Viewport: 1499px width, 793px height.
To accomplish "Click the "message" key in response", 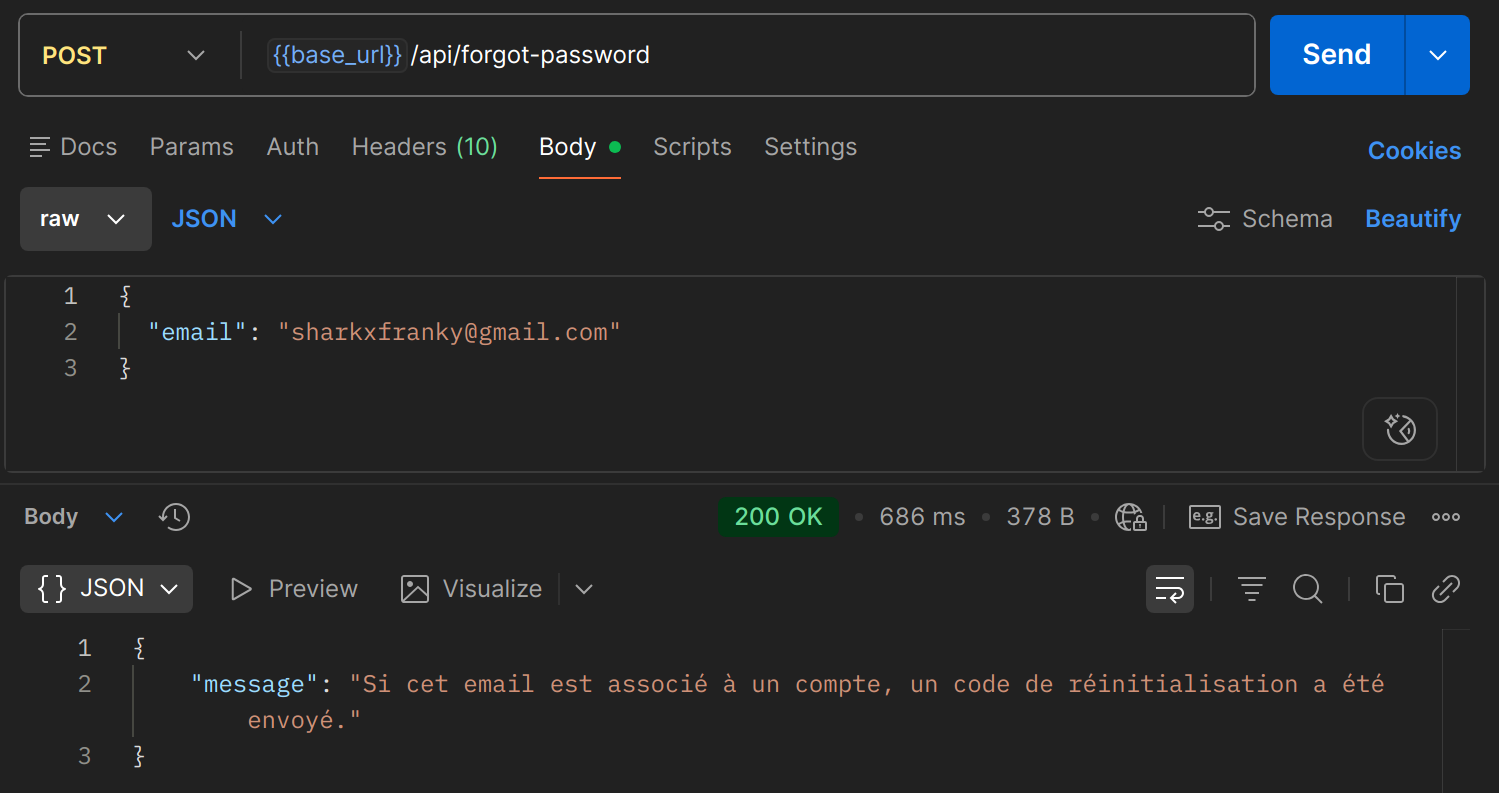I will tap(254, 684).
